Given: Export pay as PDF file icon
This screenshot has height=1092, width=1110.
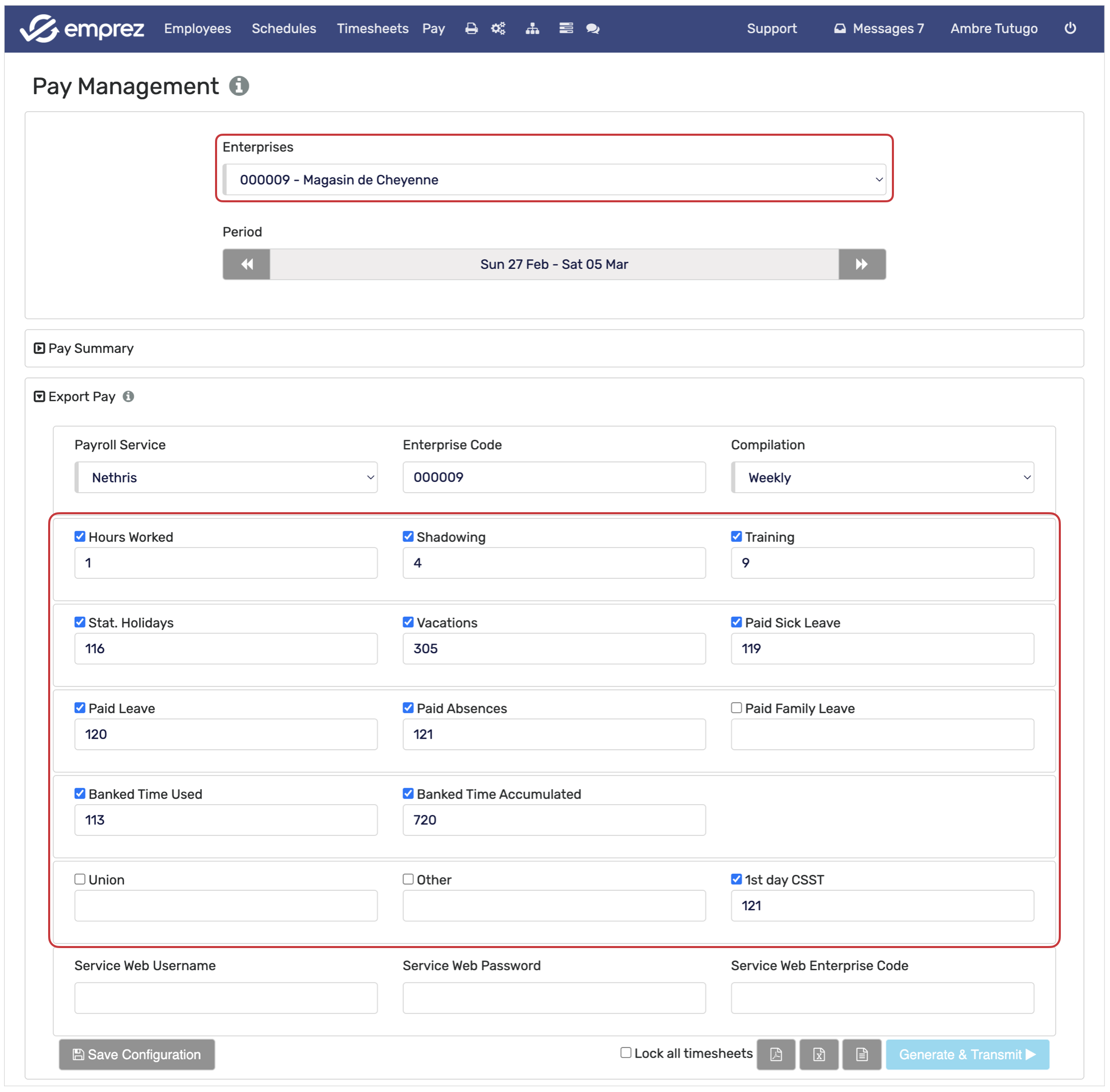Looking at the screenshot, I should 775,1054.
